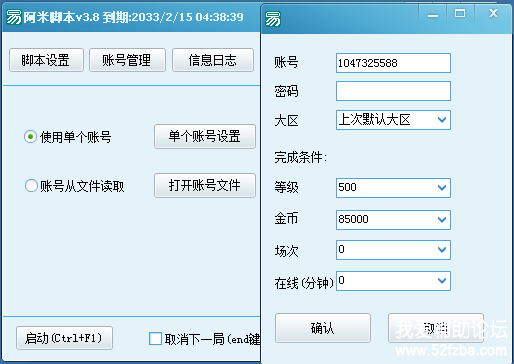Click 单个账号设置 button

coord(205,136)
